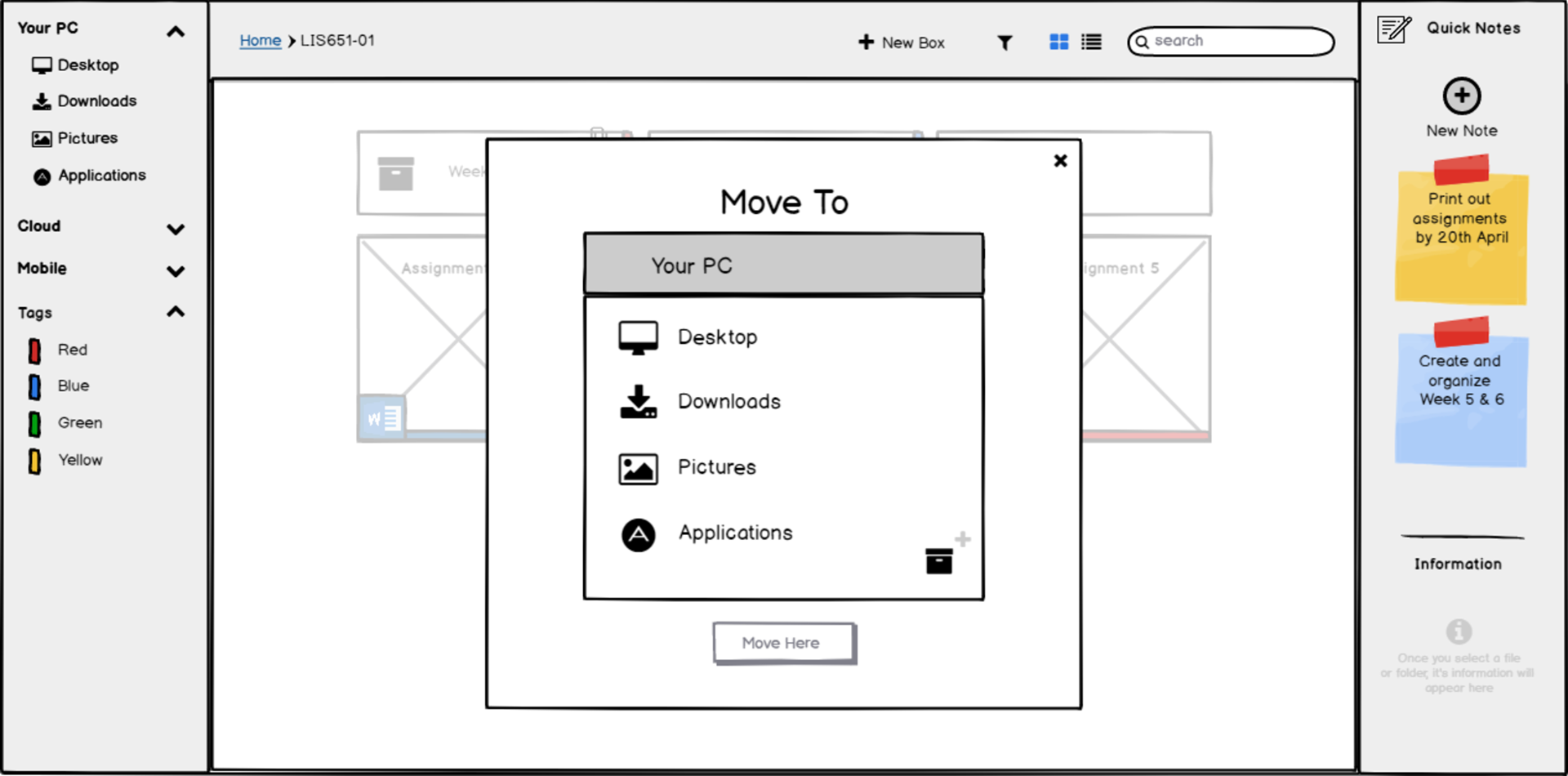Click the Assignment 5 thumbnail

pyautogui.click(x=1145, y=338)
